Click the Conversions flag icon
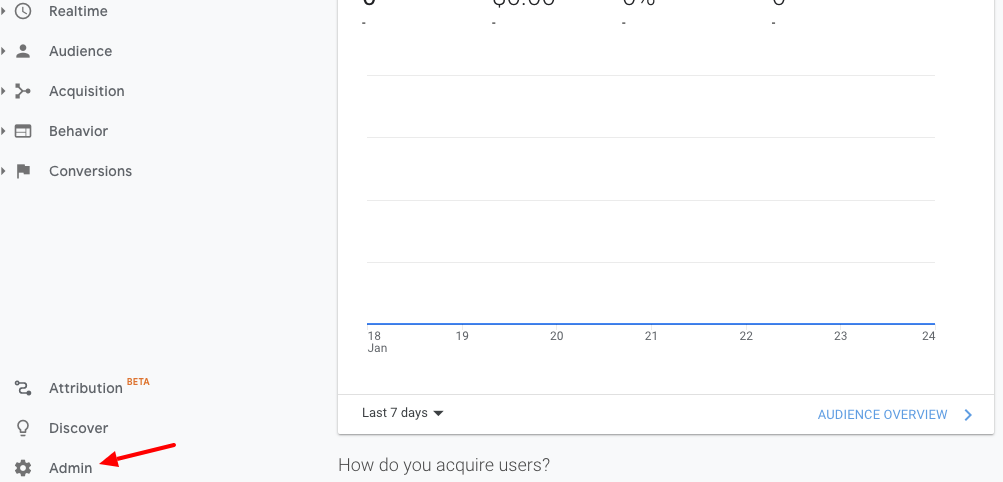Viewport: 1003px width, 482px height. coord(23,171)
